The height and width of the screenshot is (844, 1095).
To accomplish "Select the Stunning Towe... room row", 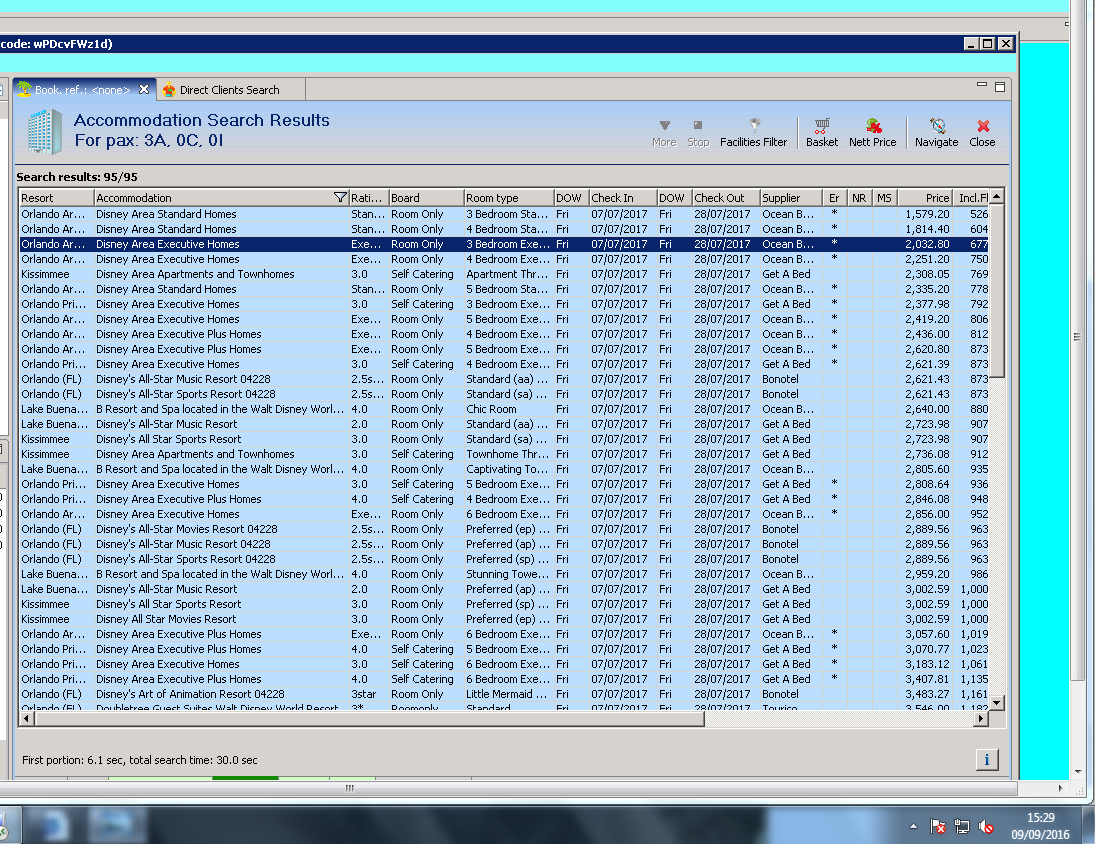I will 504,574.
